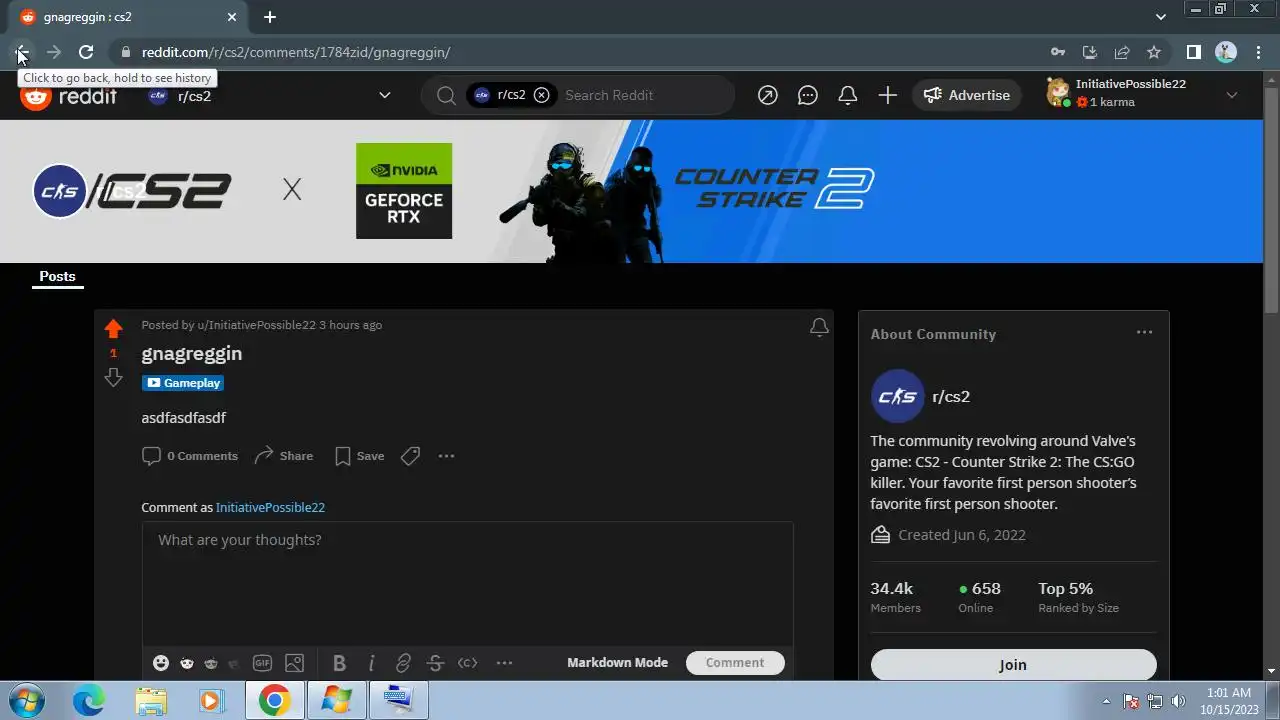The image size is (1280, 720).
Task: Add an image to the comment
Action: pos(294,663)
